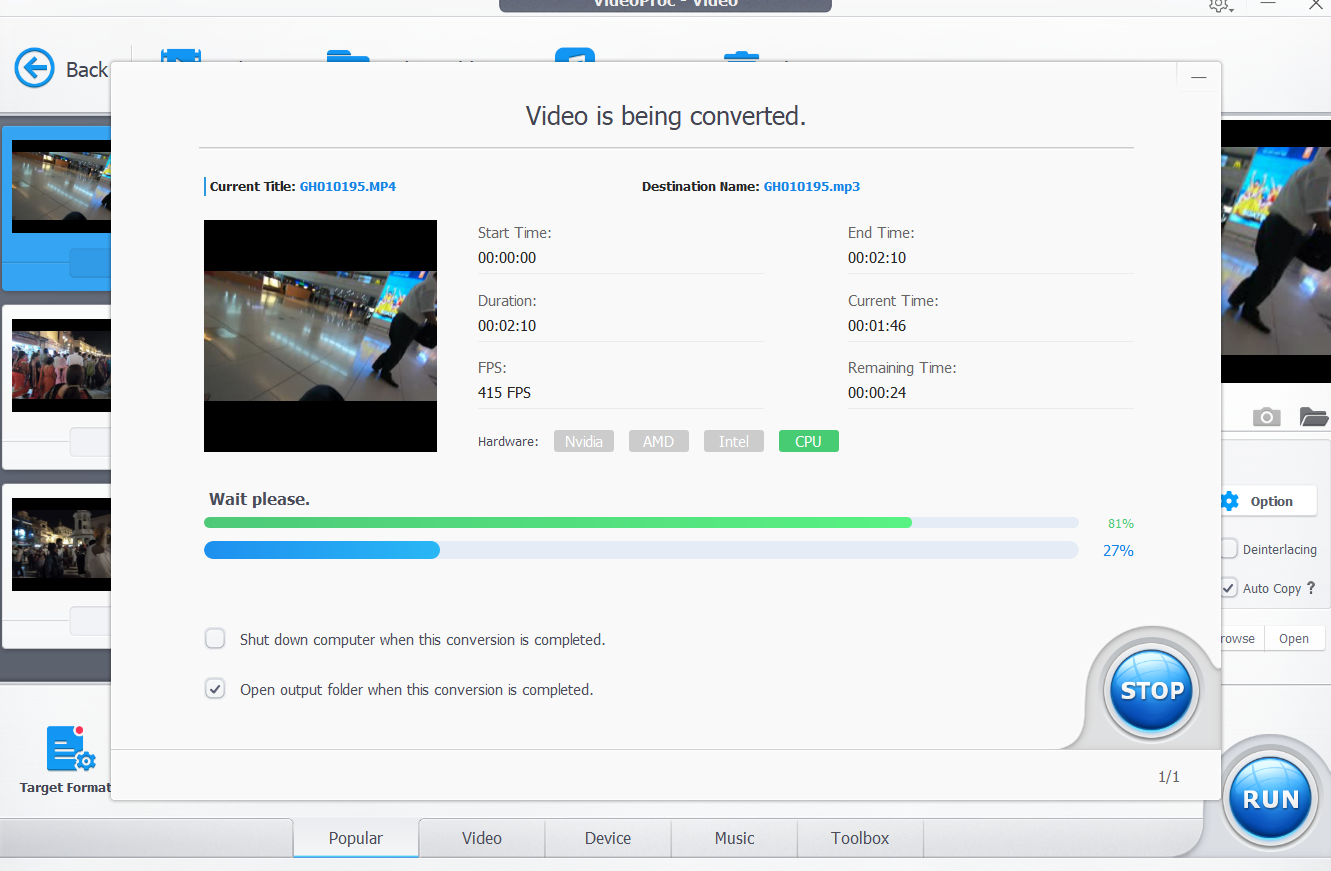Click the current title GH010195.MP4

348,186
